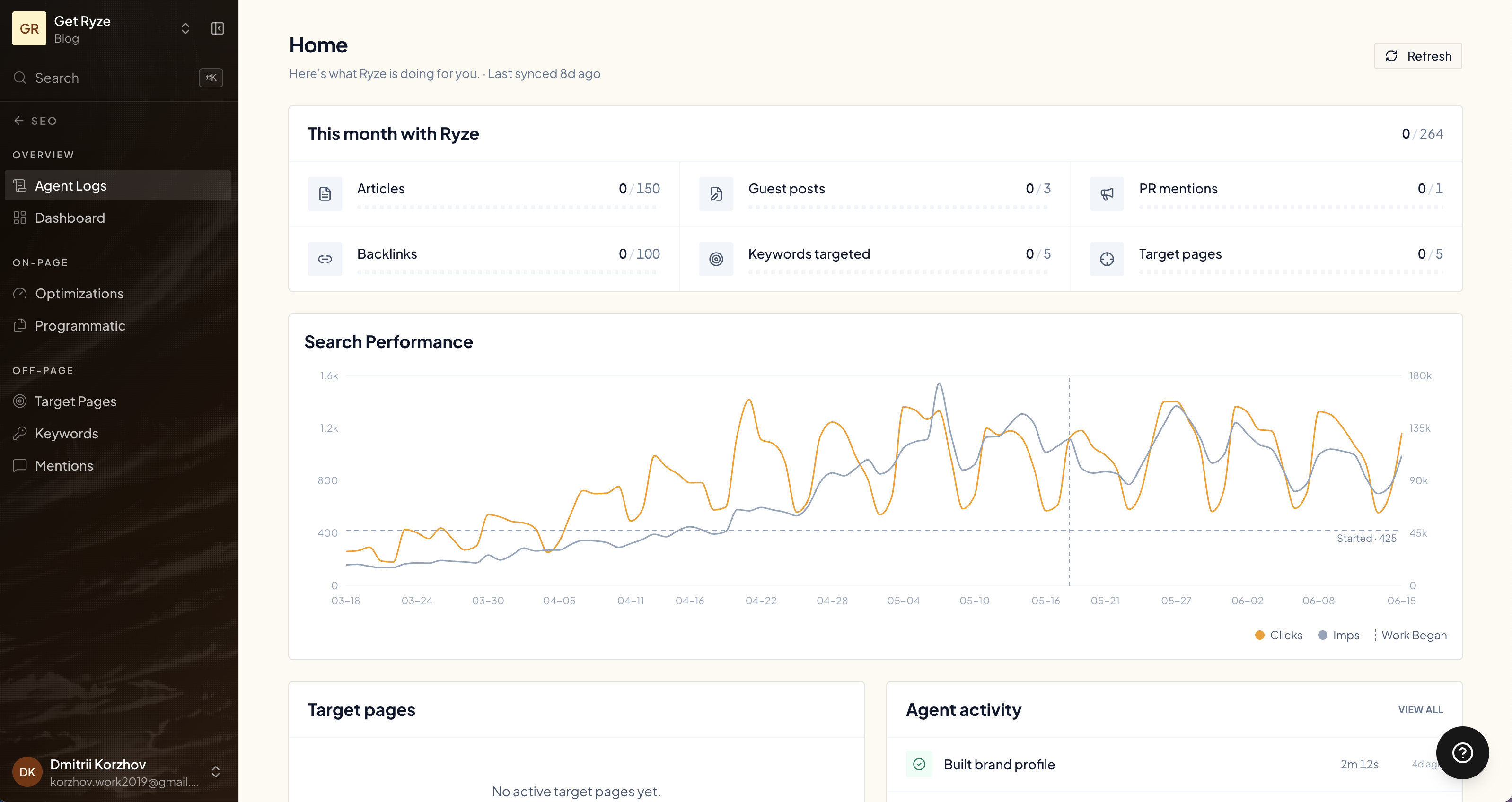Click the Work Began dashed marker line
This screenshot has height=802, width=1512.
coord(1069,481)
